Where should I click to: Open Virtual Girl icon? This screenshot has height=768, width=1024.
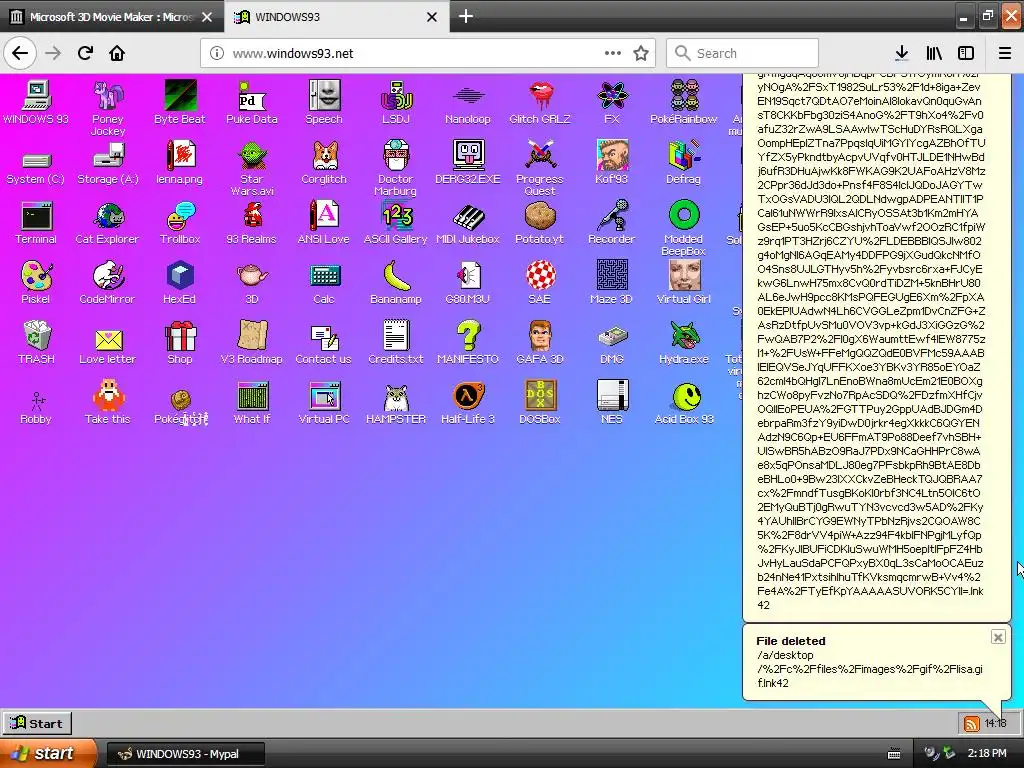pos(684,276)
